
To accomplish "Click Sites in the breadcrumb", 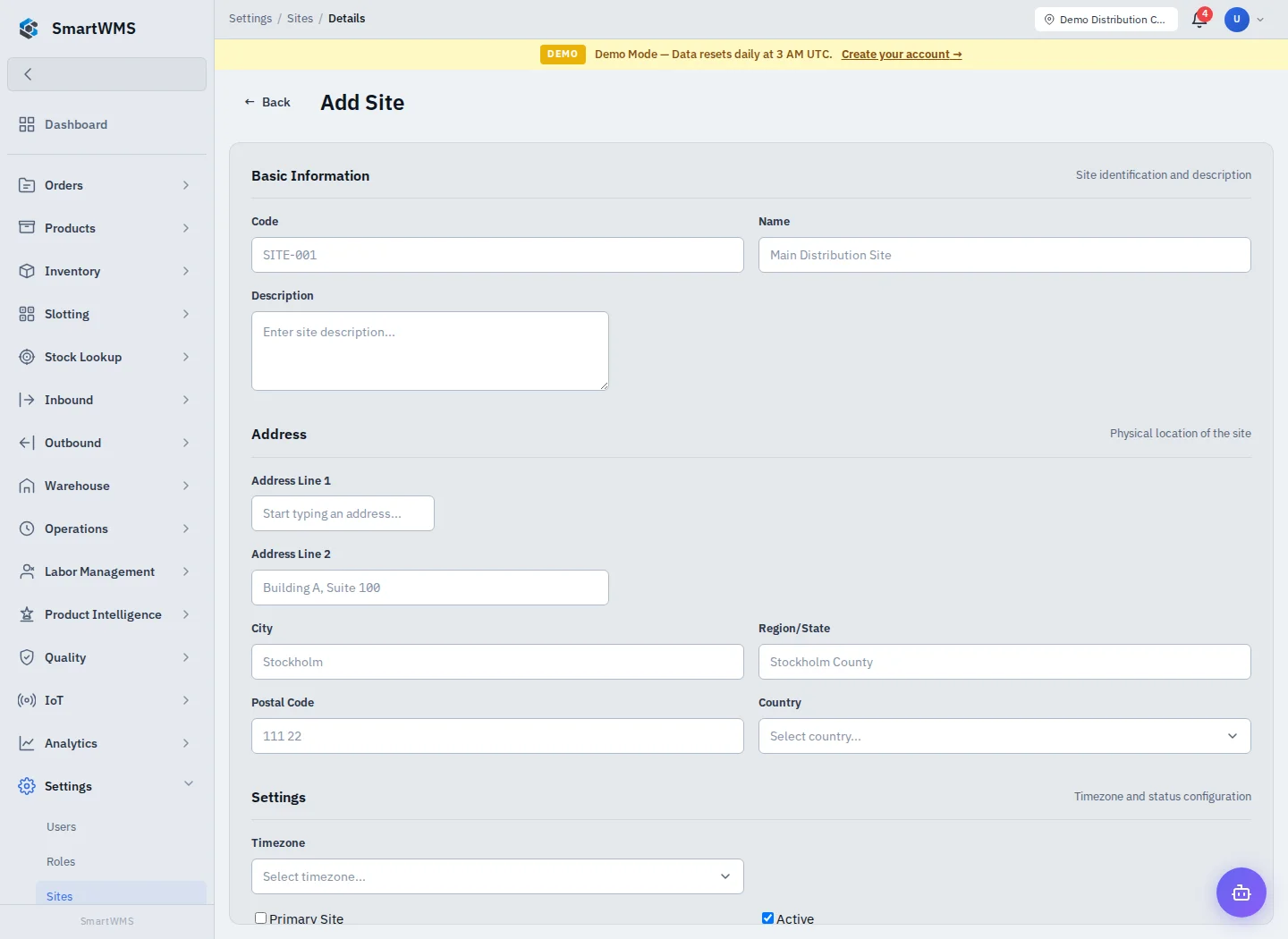I will point(300,18).
